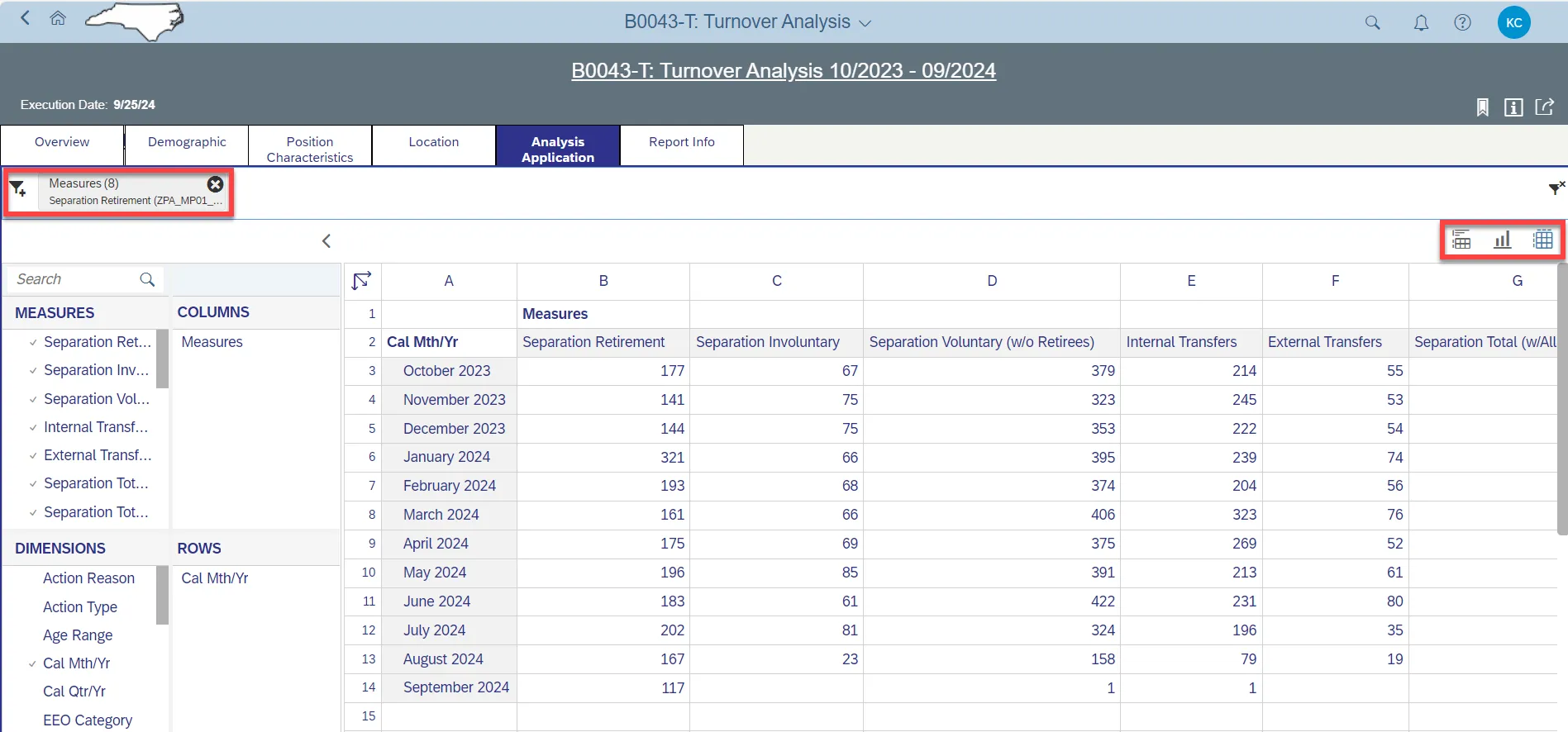Click the table corner swap-axes icon
1568x732 pixels.
(362, 281)
